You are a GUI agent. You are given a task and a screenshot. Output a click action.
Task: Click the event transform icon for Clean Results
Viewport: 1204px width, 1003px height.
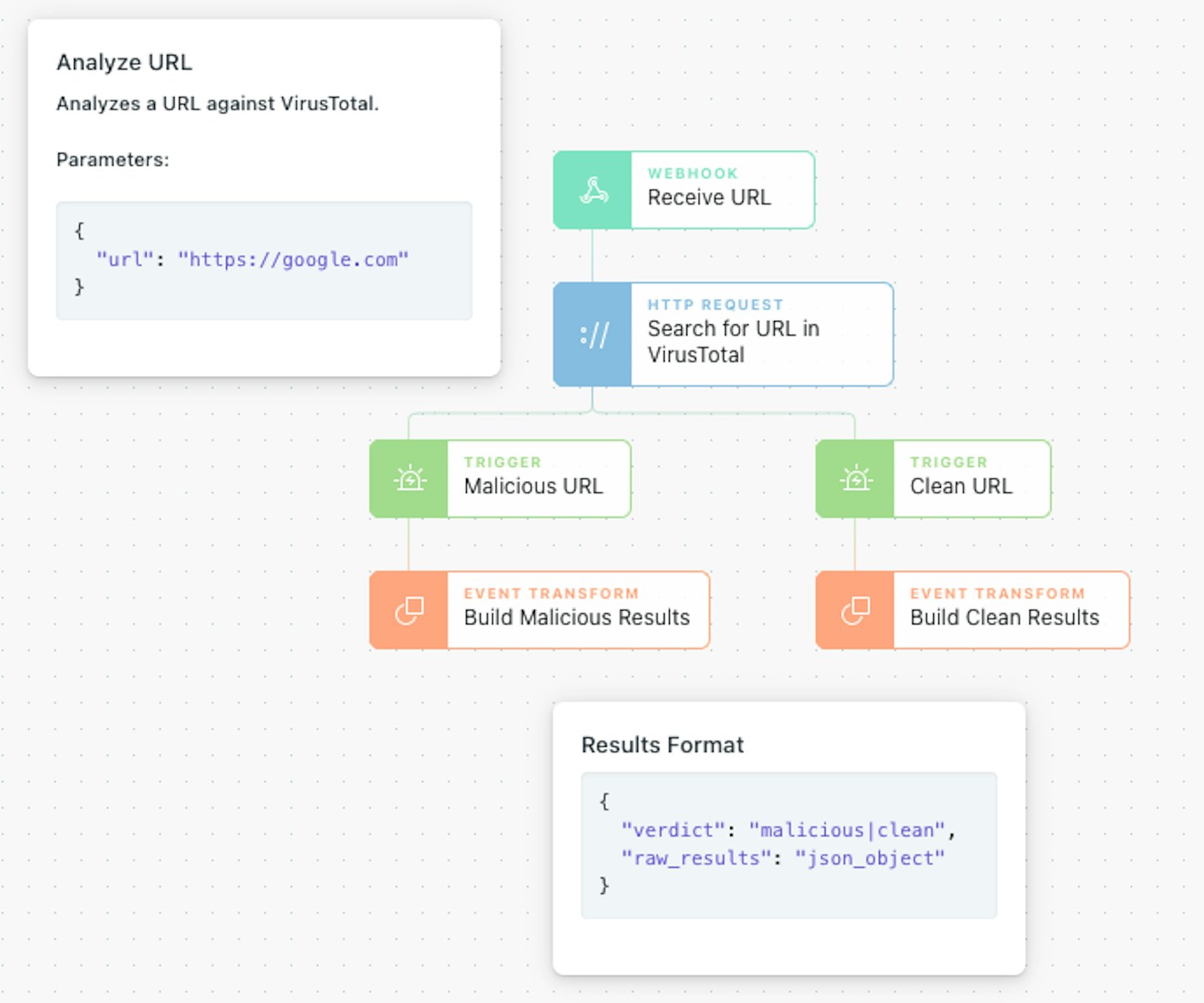click(856, 610)
